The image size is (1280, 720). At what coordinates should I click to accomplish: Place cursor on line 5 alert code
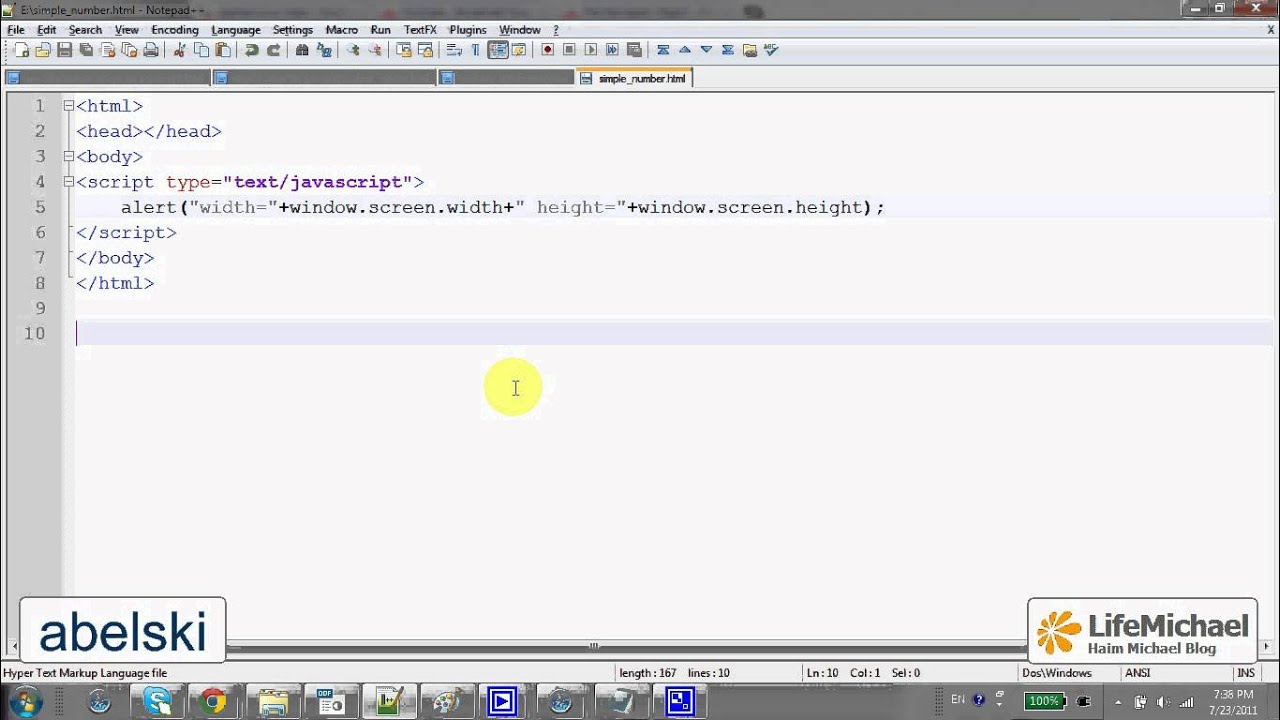coord(503,207)
